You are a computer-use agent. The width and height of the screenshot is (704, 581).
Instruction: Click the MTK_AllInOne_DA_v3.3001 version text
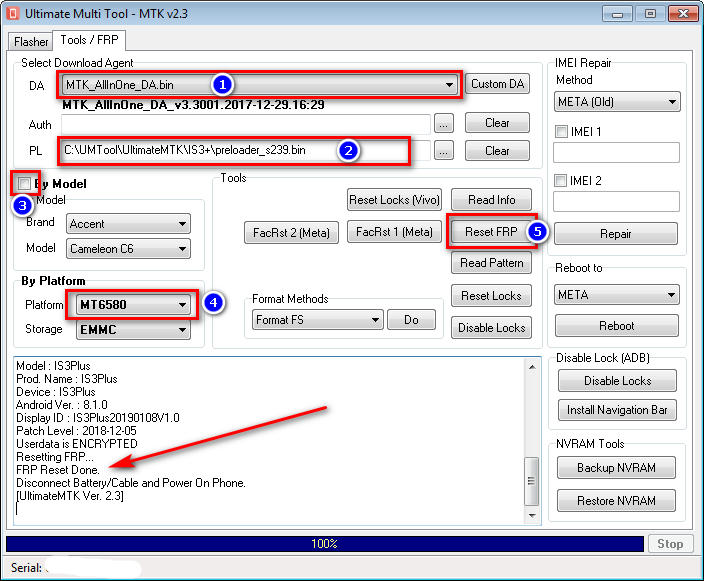coord(193,105)
